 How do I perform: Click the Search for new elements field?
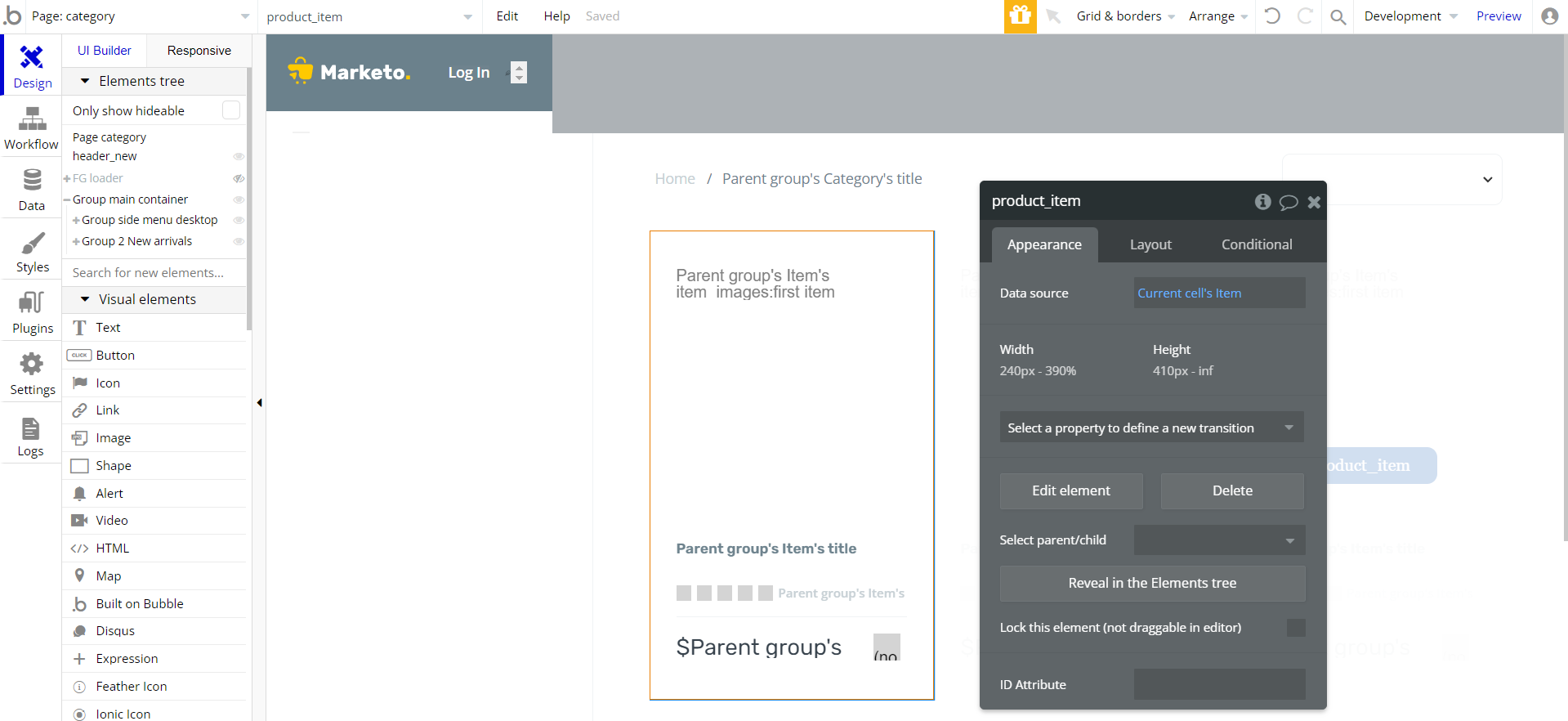155,273
